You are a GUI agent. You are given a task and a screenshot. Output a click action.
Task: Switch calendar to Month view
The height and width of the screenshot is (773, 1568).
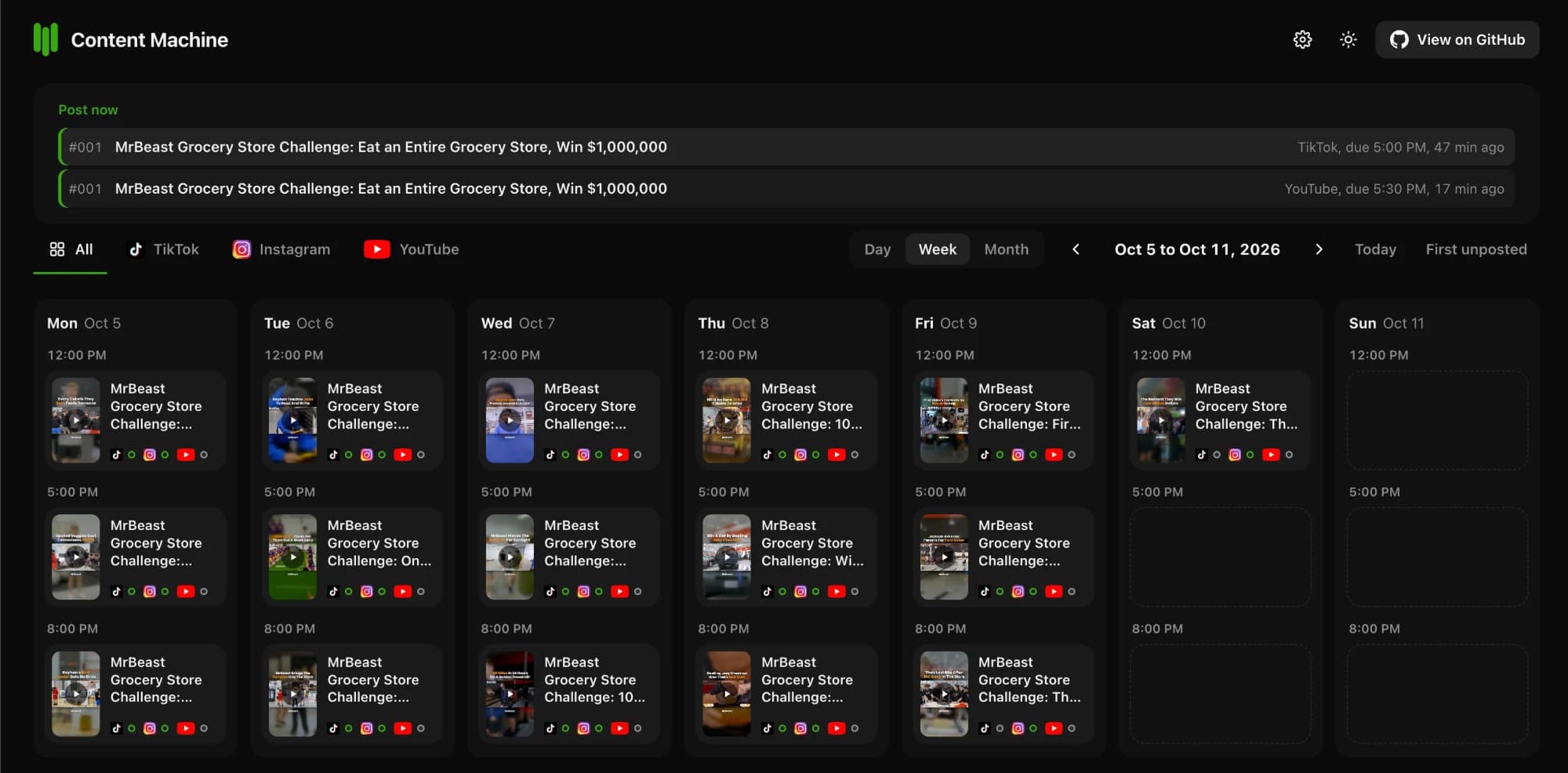click(1006, 249)
